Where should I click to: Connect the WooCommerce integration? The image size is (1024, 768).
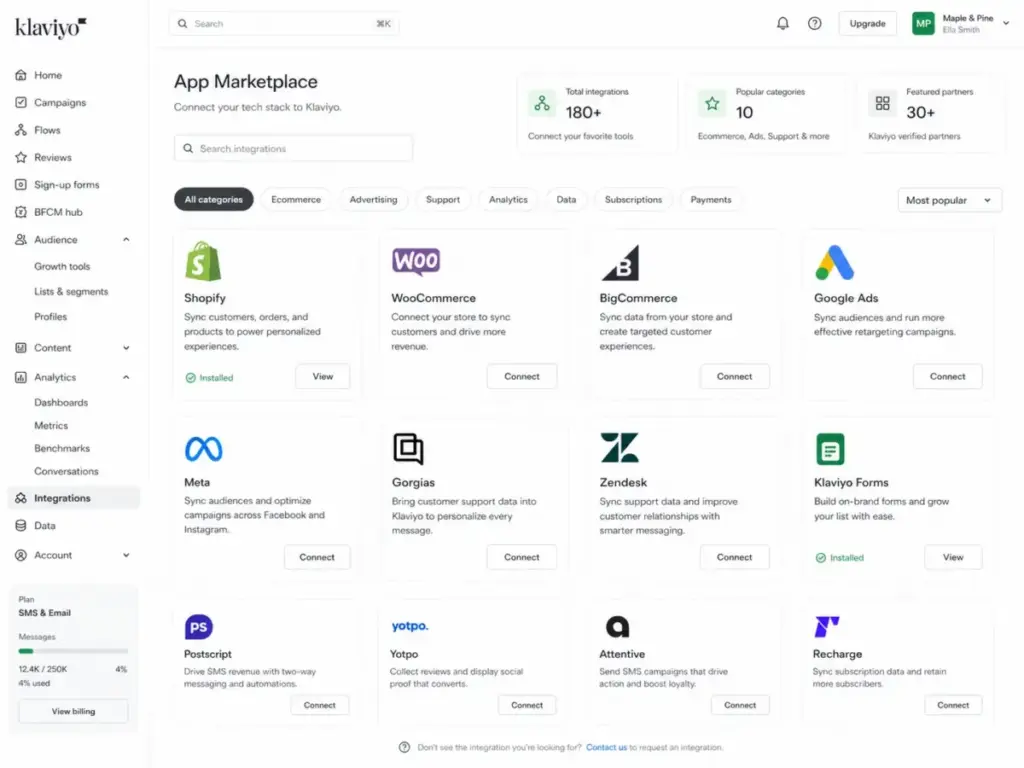click(522, 377)
